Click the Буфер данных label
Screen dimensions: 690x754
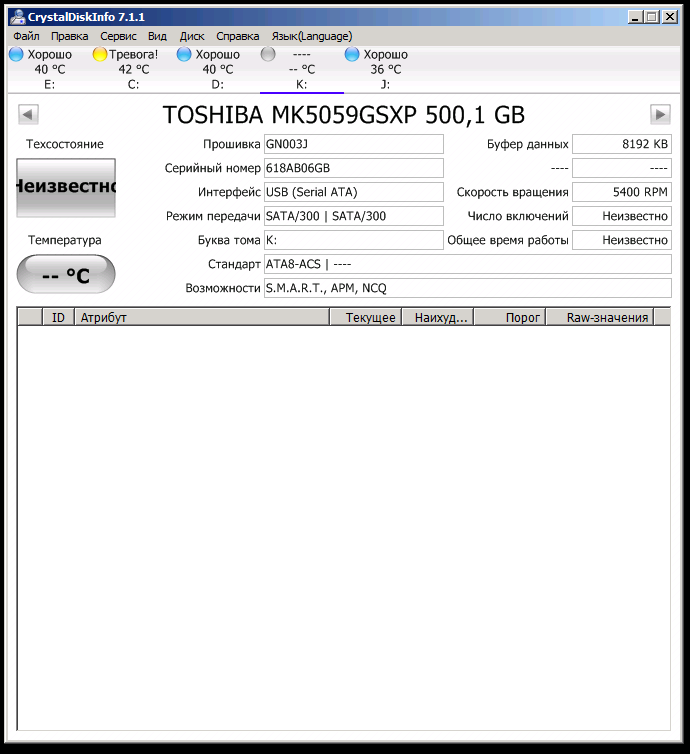click(x=527, y=144)
